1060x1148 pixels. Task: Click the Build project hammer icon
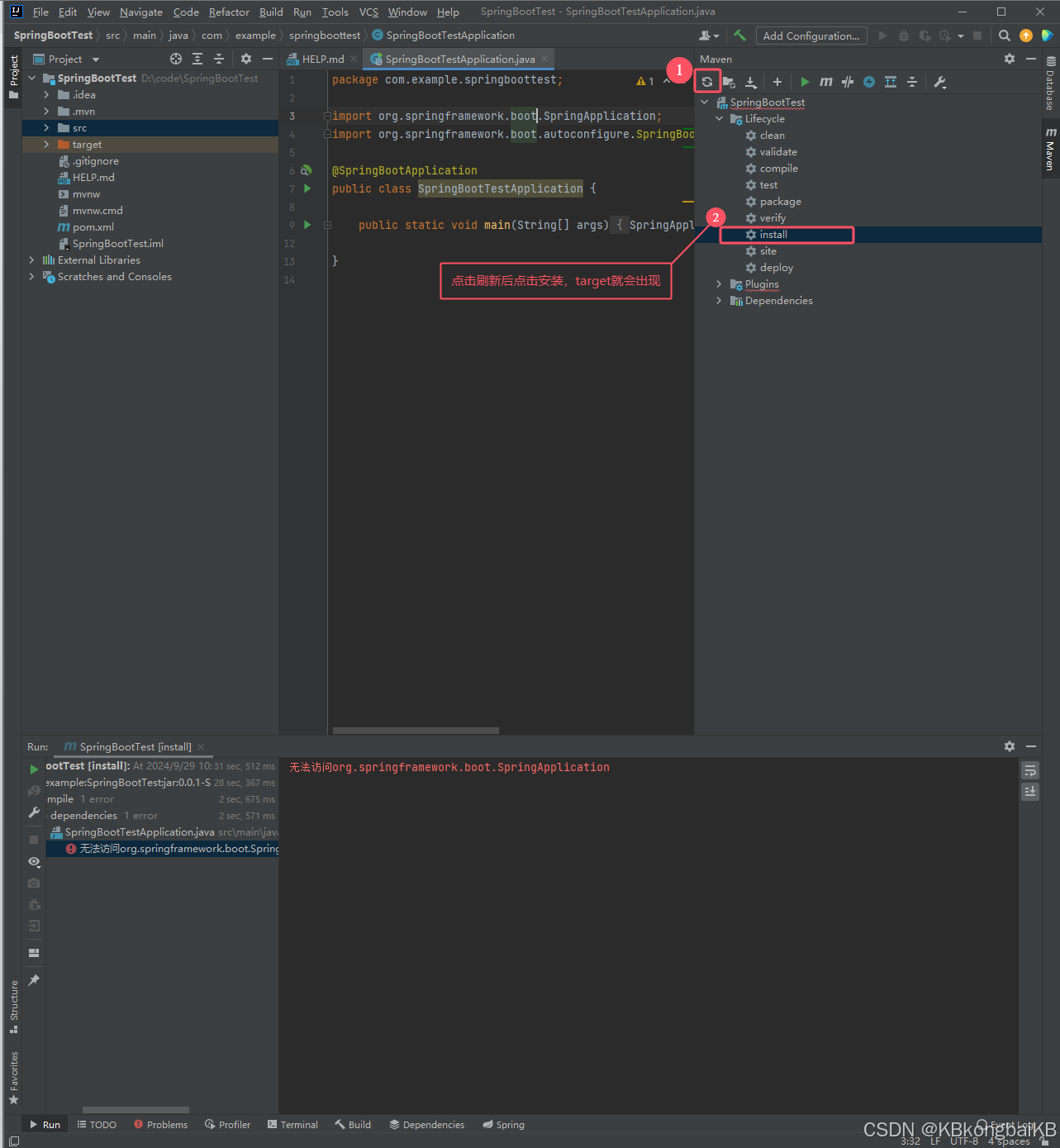pyautogui.click(x=739, y=36)
